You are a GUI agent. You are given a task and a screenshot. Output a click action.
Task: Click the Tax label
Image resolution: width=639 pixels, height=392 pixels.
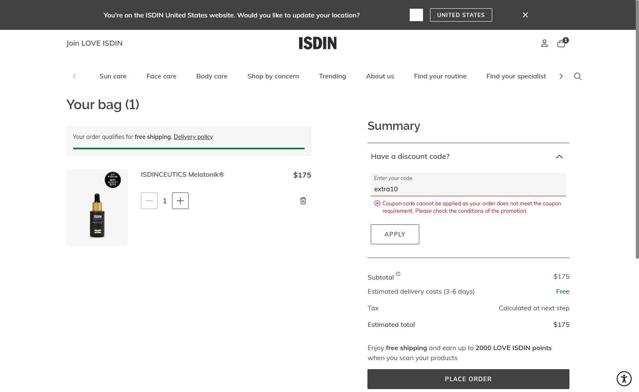click(373, 308)
